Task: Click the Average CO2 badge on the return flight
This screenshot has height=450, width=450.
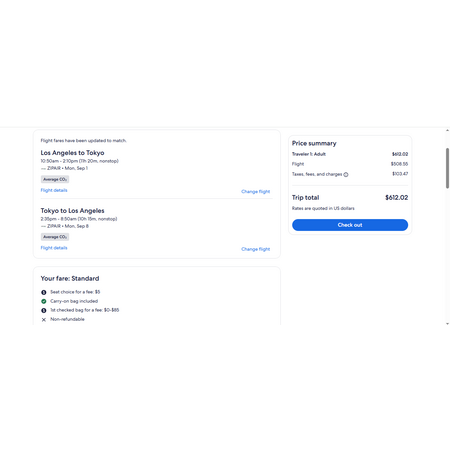Action: 55,237
